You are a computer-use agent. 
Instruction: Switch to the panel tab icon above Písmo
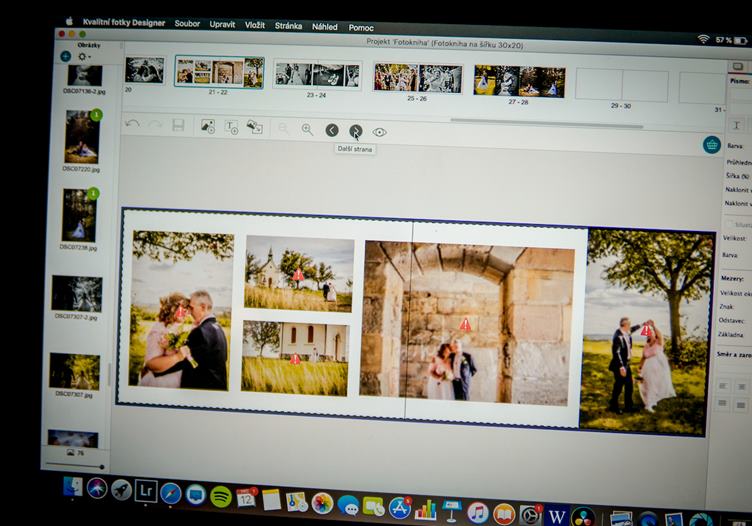[x=738, y=66]
